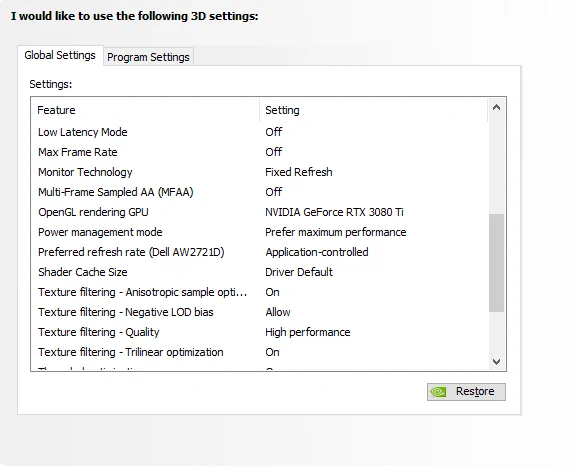This screenshot has height=470, width=579.
Task: Click the Restore button
Action: pyautogui.click(x=466, y=391)
